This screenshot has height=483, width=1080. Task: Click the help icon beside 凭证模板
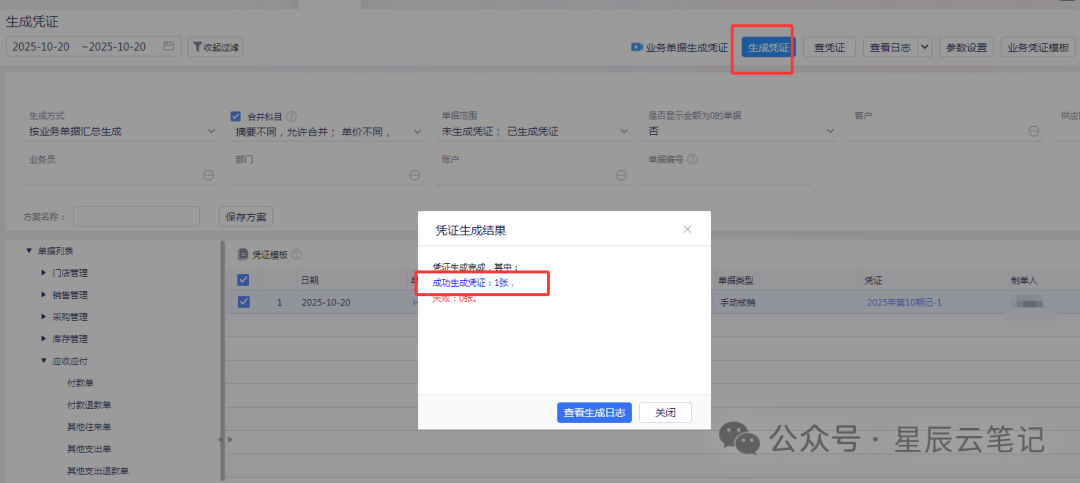(x=297, y=254)
